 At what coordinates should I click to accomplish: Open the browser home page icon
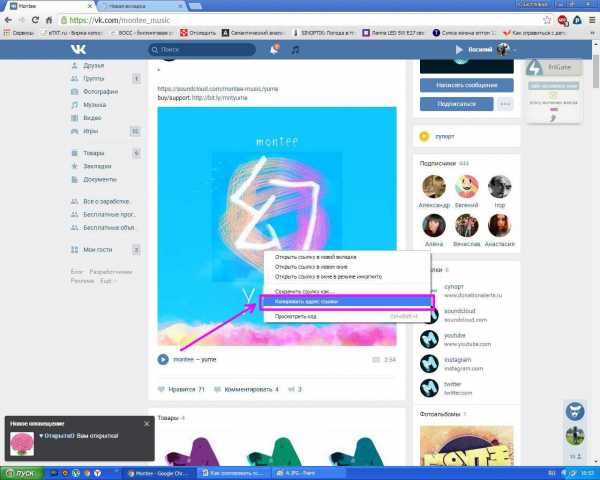[x=49, y=20]
